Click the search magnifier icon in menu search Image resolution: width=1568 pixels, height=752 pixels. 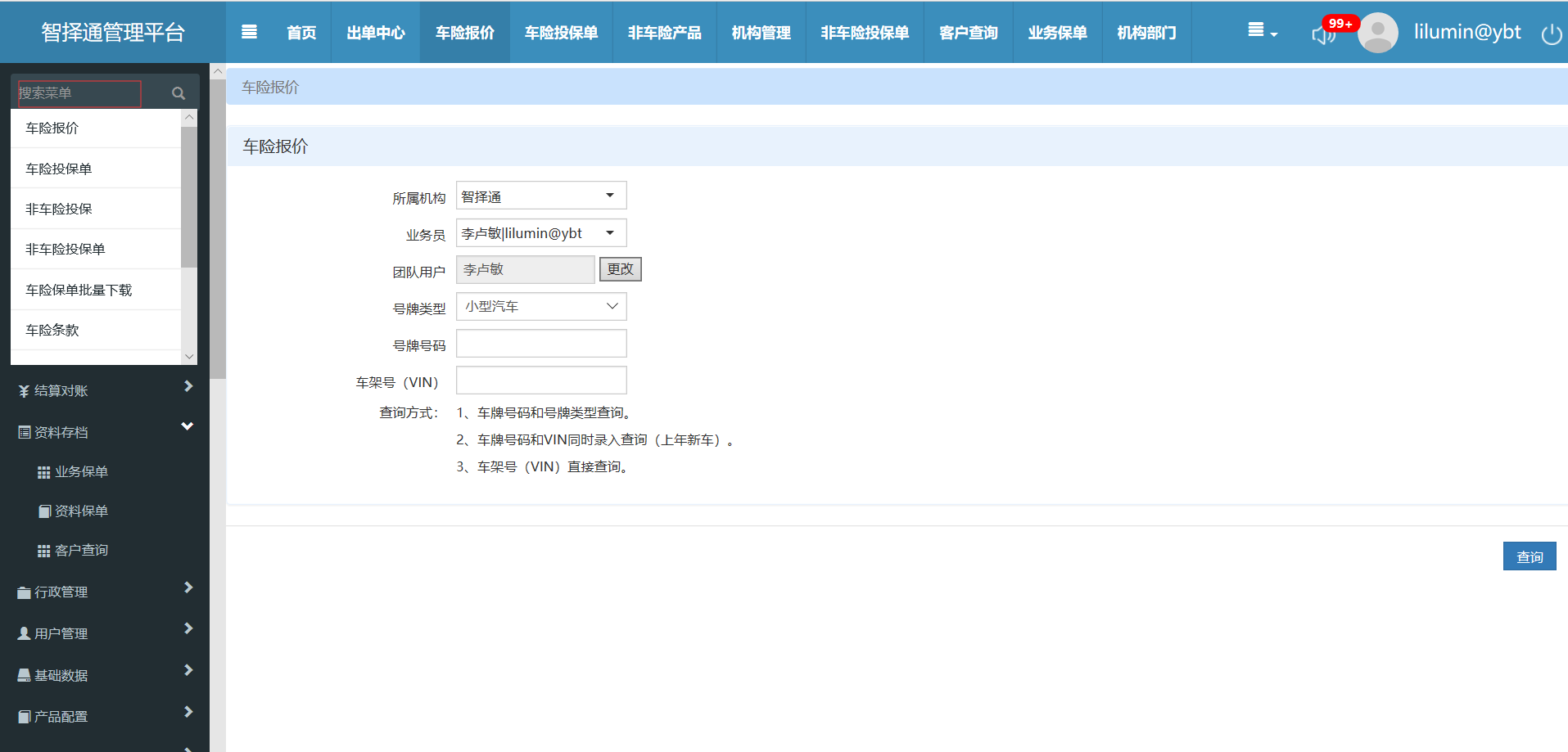point(178,93)
